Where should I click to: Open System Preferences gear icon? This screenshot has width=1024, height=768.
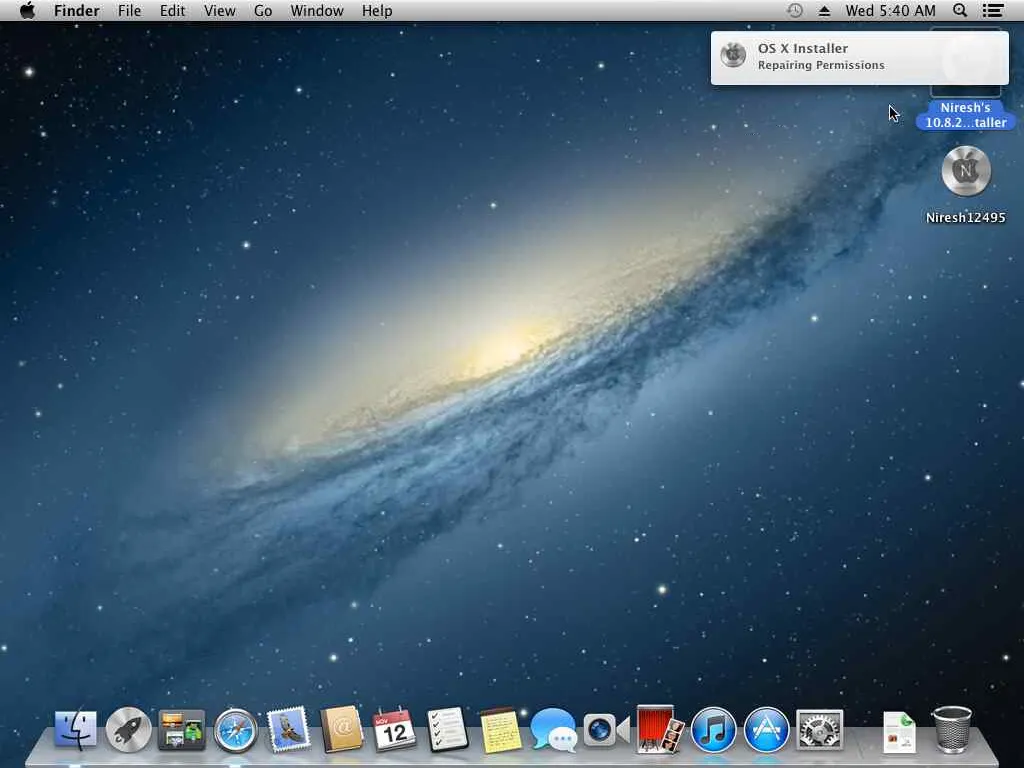820,729
